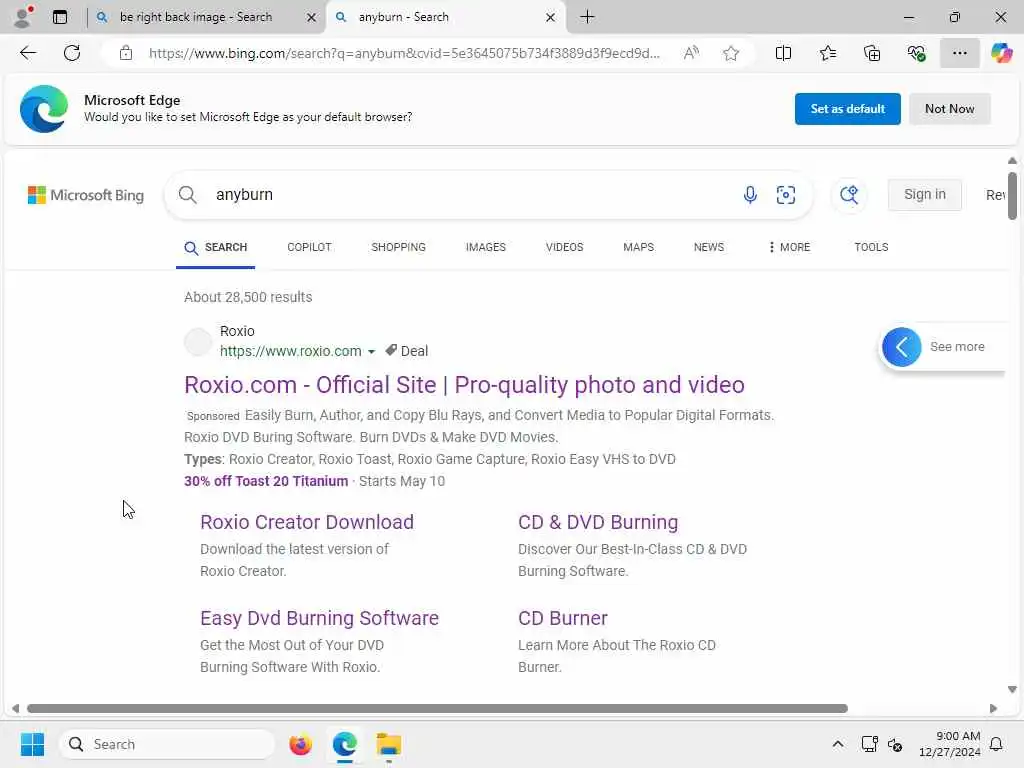This screenshot has height=768, width=1024.
Task: Click Microsoft Edge taskbar icon
Action: coord(344,744)
